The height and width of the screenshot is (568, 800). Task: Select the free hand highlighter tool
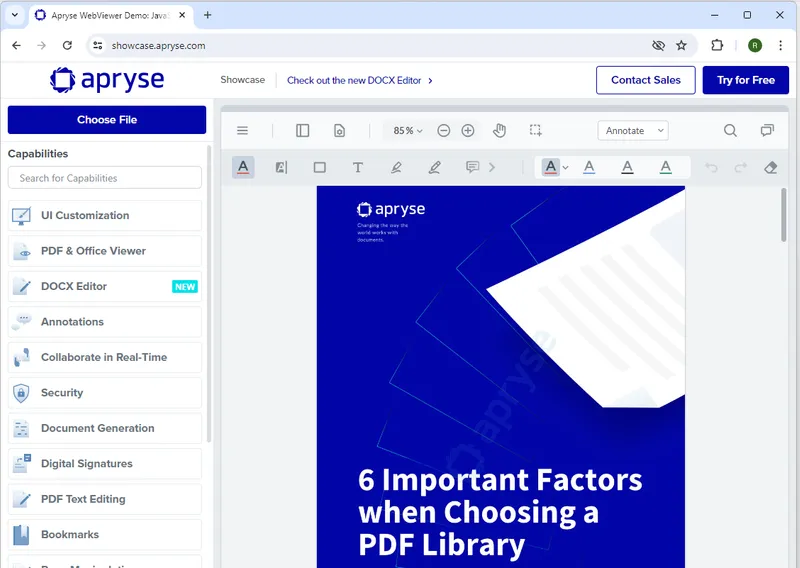click(396, 167)
